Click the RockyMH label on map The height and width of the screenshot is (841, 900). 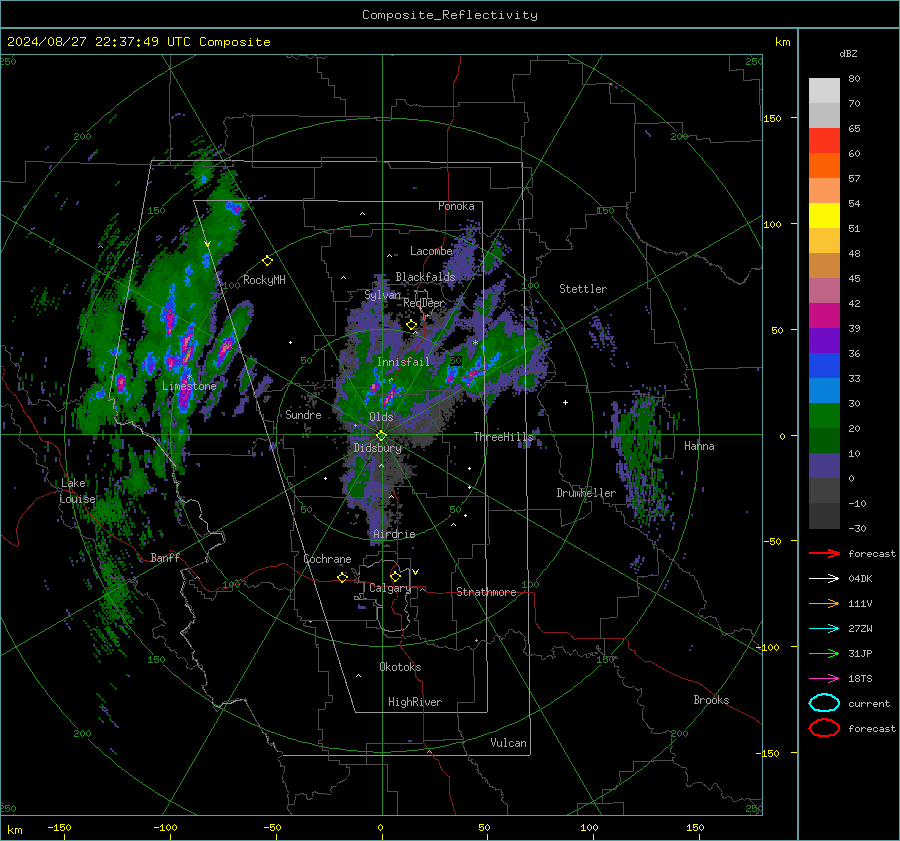pyautogui.click(x=264, y=280)
